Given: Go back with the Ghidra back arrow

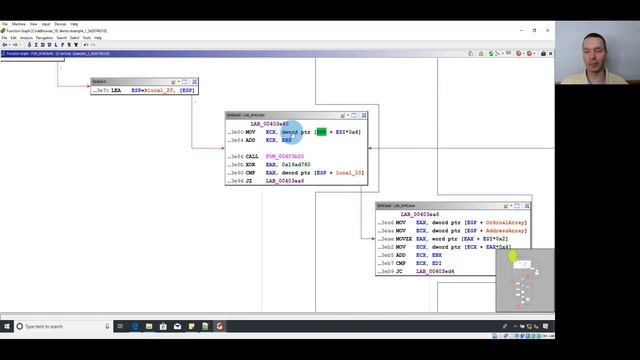Looking at the screenshot, I should point(4,45).
